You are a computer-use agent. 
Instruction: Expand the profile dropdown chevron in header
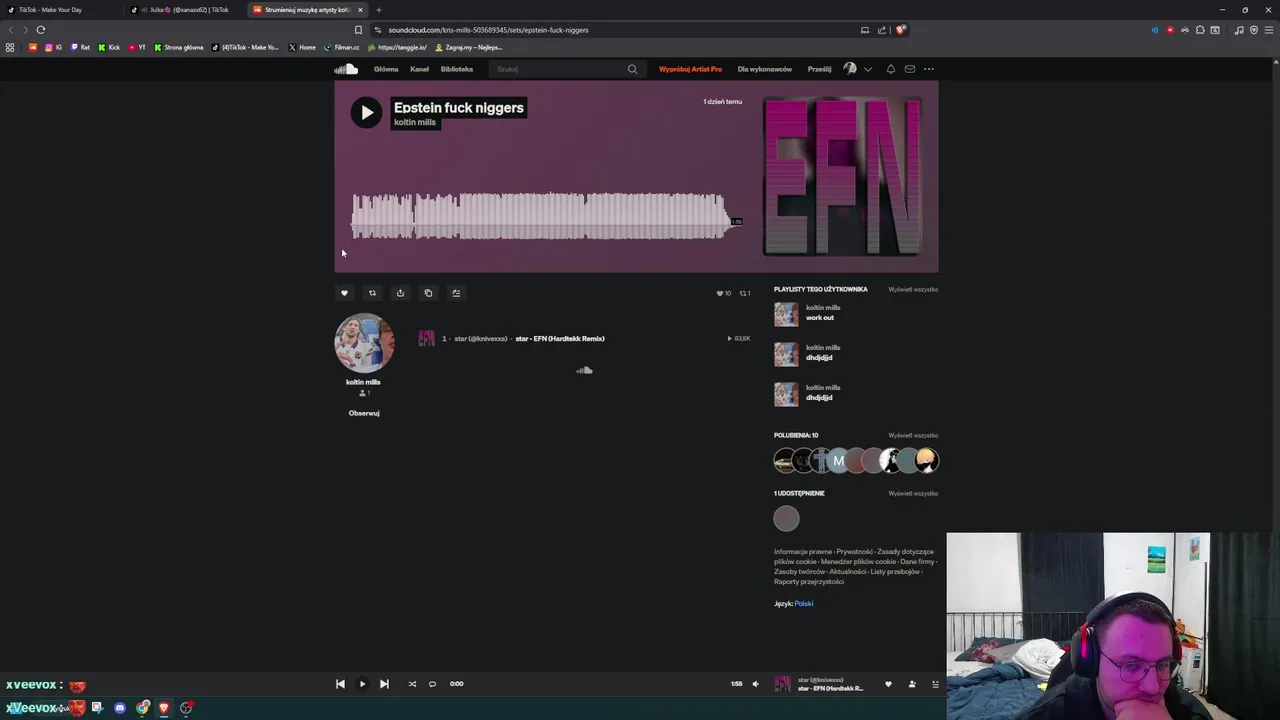[867, 69]
